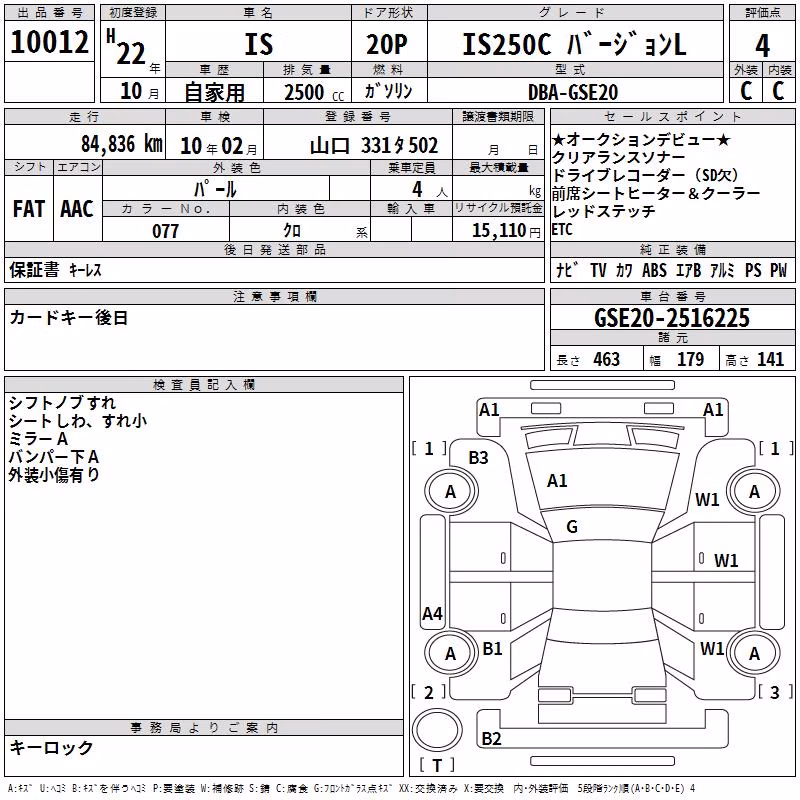Select the office notice キーロック
Screen dimensions: 800x800
click(x=51, y=747)
